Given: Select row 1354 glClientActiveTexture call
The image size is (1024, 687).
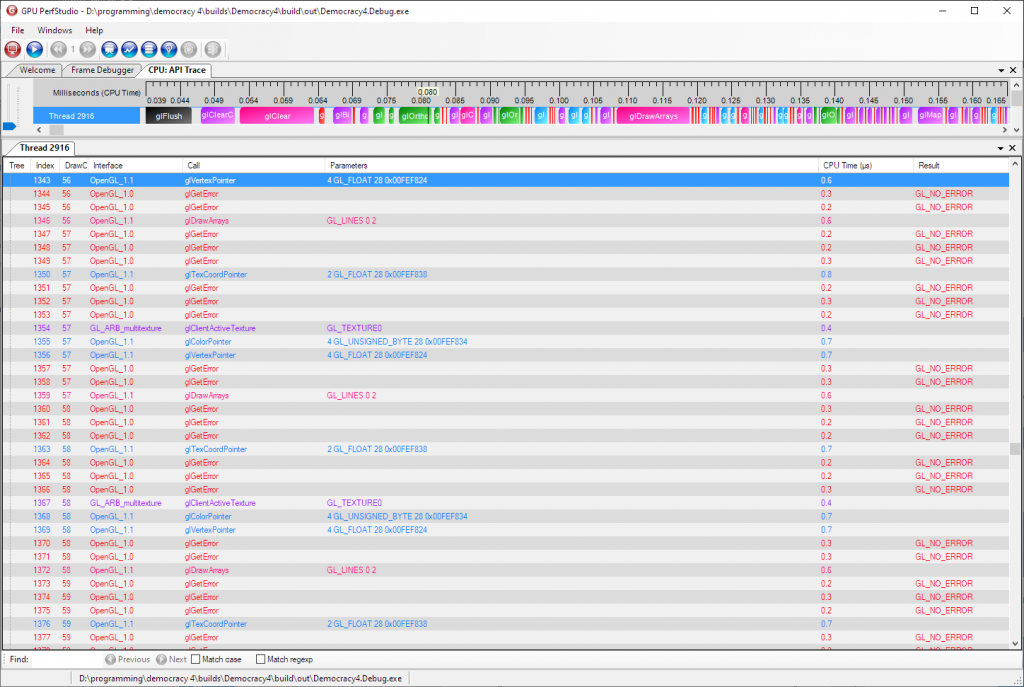Looking at the screenshot, I should coord(506,328).
